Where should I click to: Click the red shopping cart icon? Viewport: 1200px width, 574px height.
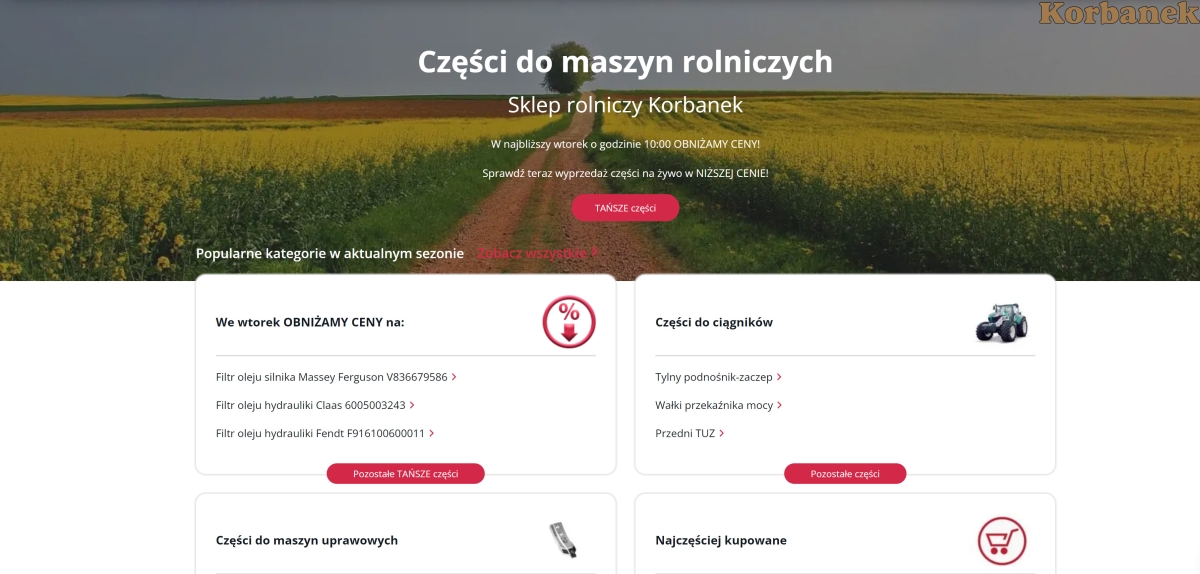point(1002,541)
